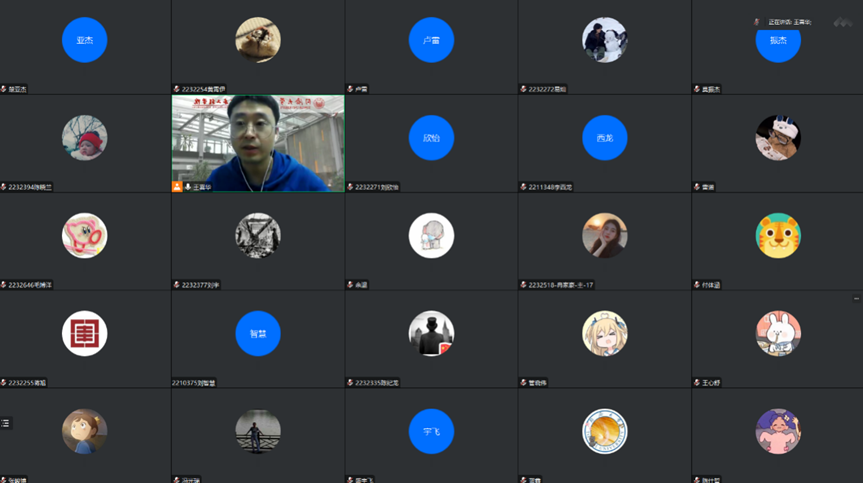Click the muted mic icon next to 2211348
Viewport: 863px width, 483px height.
click(x=523, y=187)
